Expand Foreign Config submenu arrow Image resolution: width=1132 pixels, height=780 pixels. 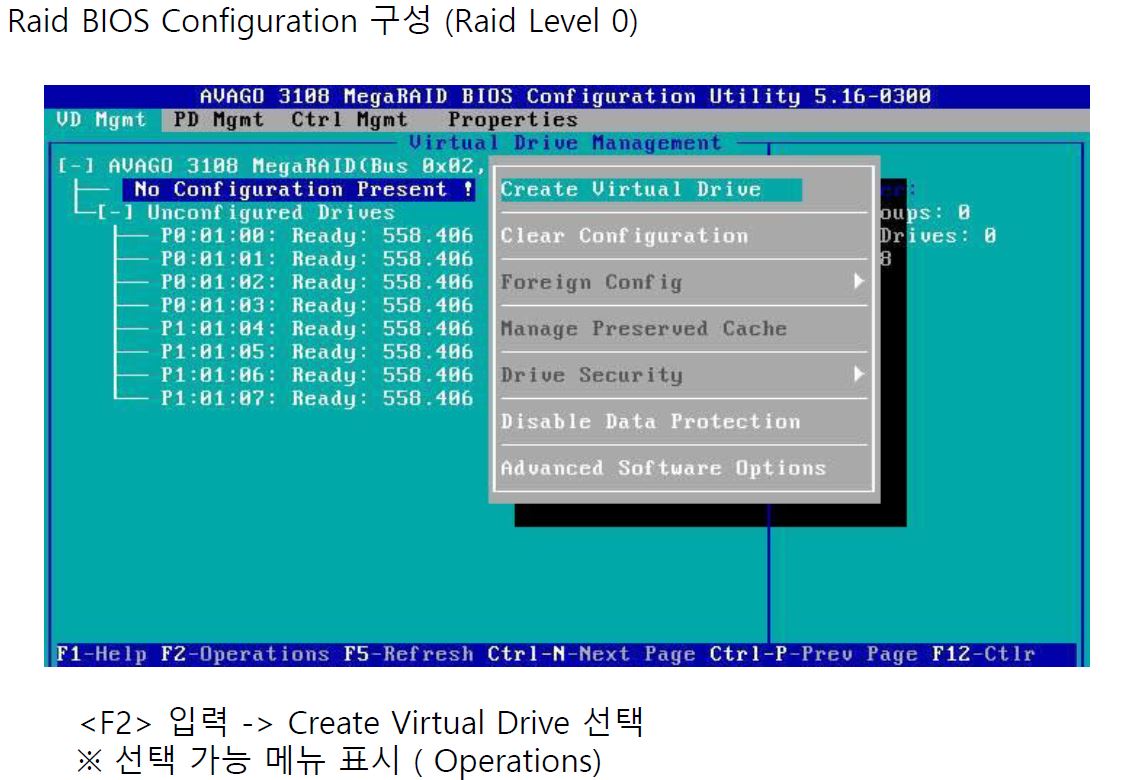pyautogui.click(x=857, y=282)
